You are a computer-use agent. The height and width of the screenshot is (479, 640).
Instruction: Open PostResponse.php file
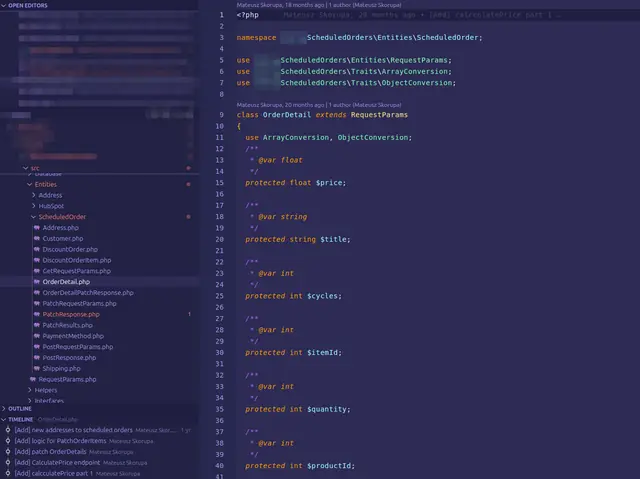[x=69, y=357]
